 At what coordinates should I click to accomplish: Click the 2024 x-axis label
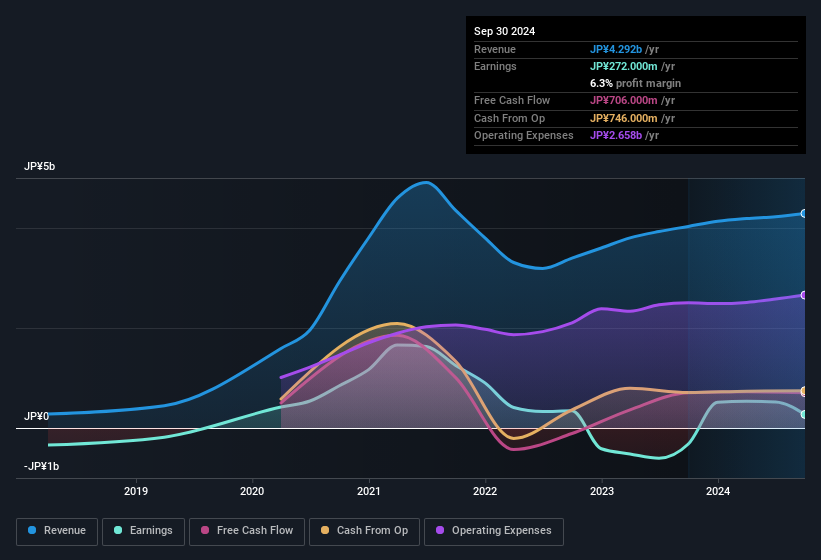[718, 491]
